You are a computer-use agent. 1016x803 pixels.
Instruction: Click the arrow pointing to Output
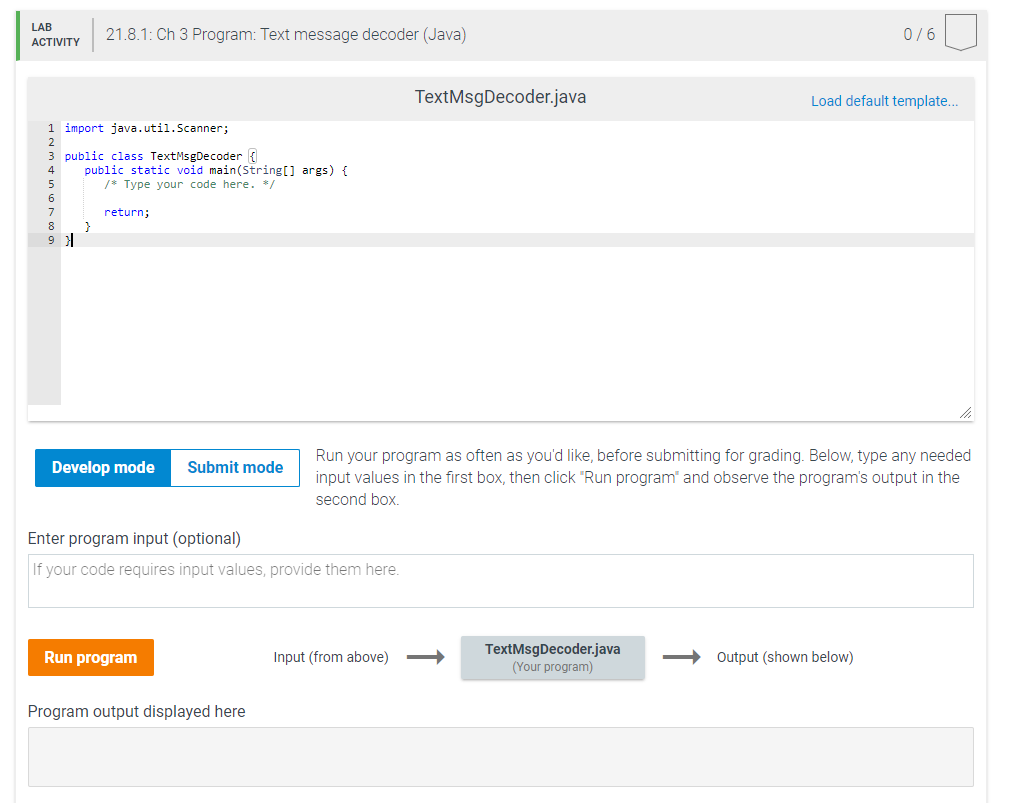coord(682,657)
